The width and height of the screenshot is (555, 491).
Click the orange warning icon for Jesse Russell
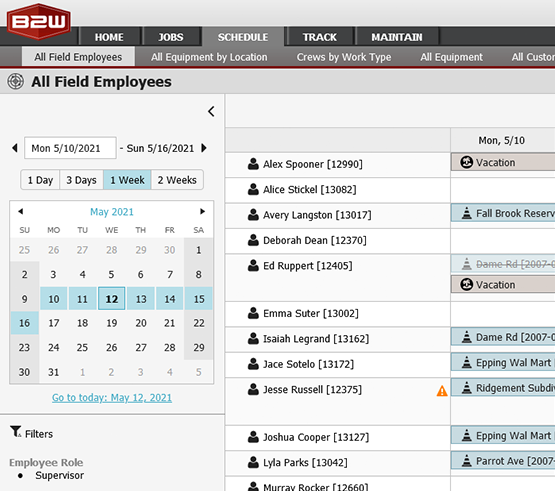tap(442, 391)
